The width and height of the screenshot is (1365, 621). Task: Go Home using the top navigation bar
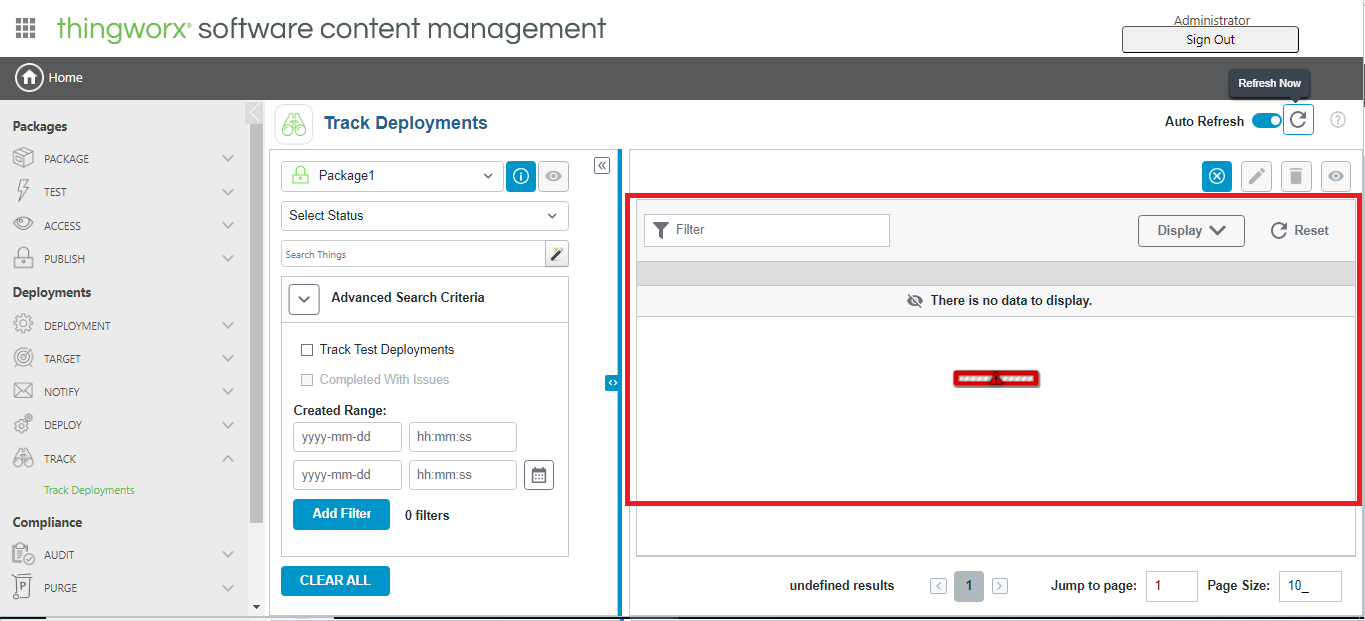48,77
